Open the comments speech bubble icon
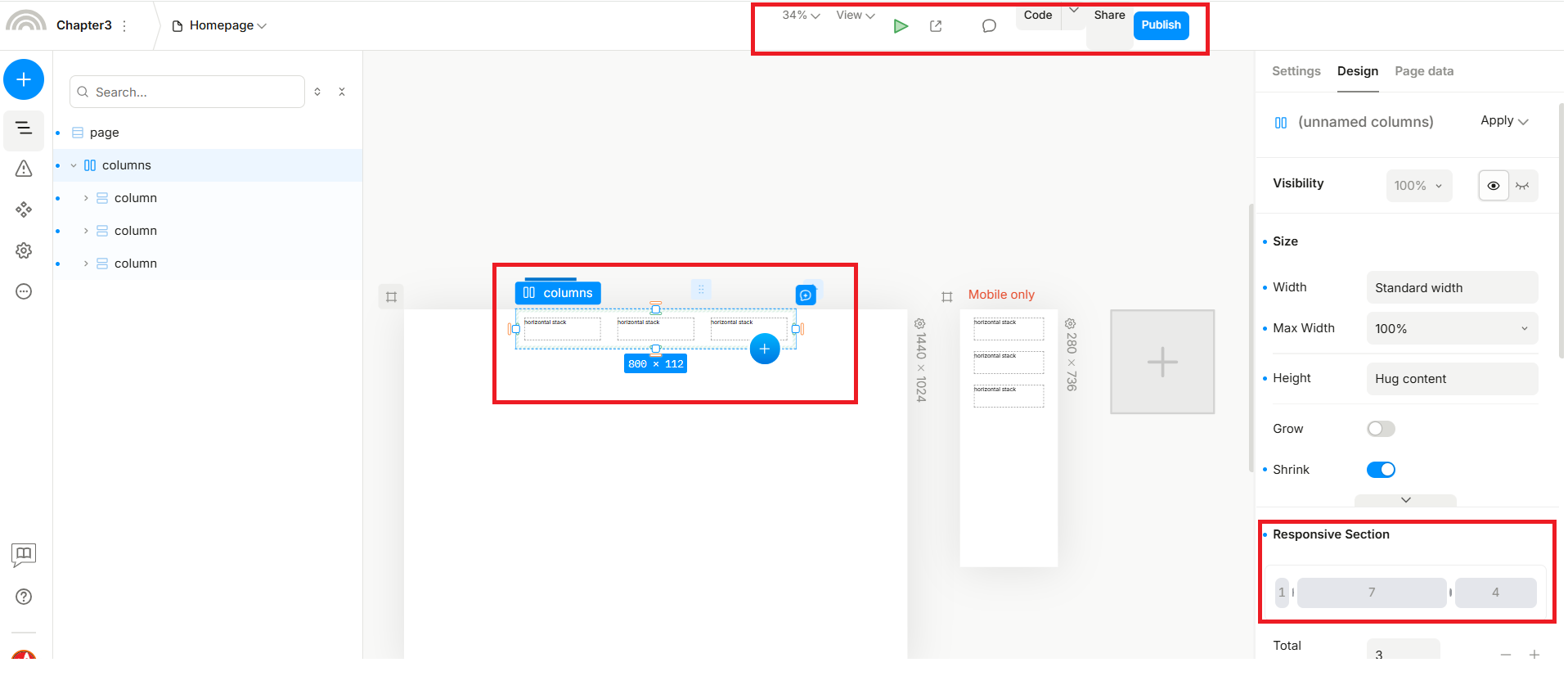Image resolution: width=1568 pixels, height=676 pixels. coord(989,26)
